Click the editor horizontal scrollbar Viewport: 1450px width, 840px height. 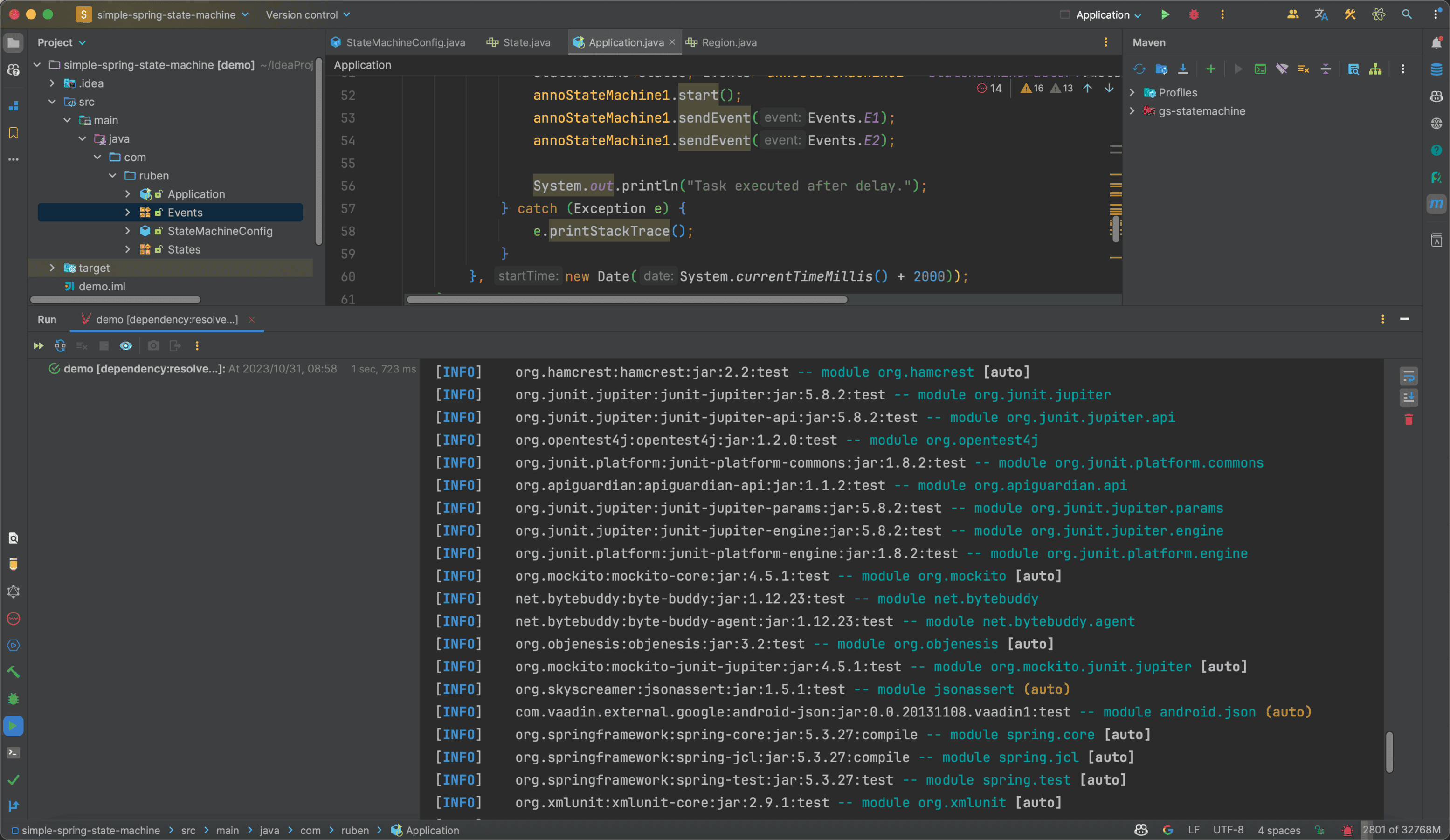pos(627,299)
